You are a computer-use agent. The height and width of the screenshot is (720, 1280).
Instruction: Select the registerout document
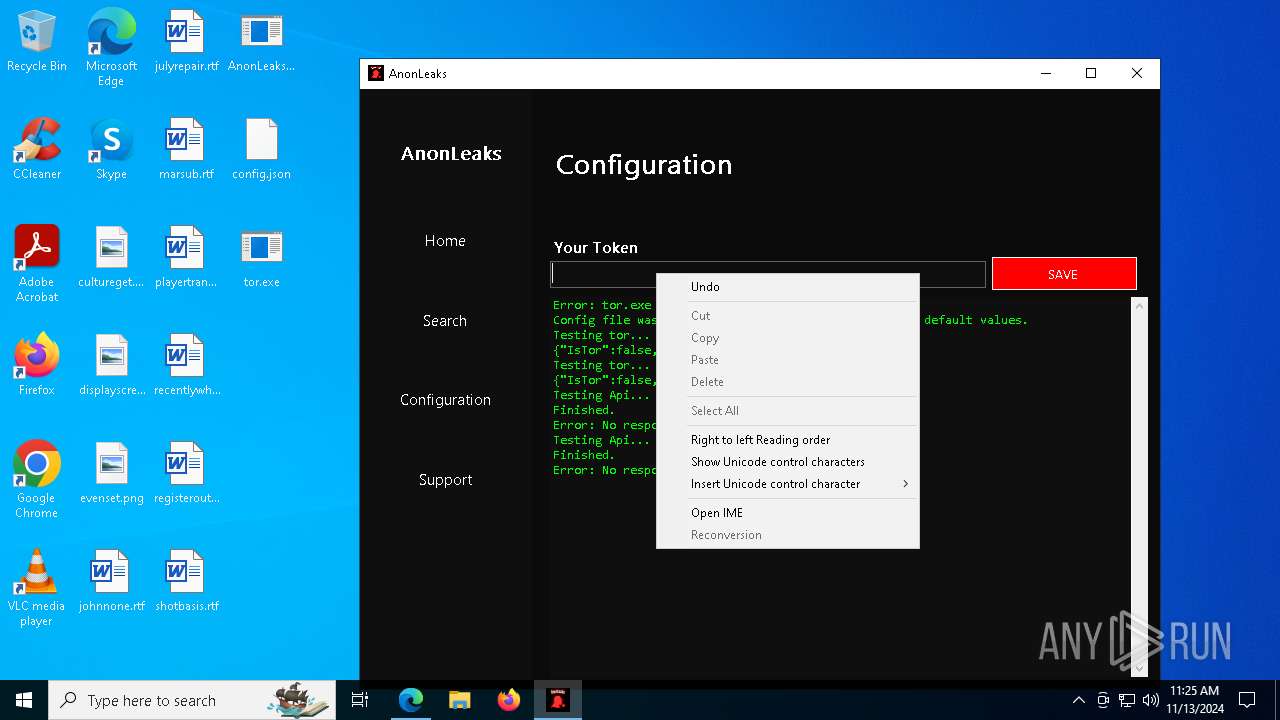[x=186, y=474]
